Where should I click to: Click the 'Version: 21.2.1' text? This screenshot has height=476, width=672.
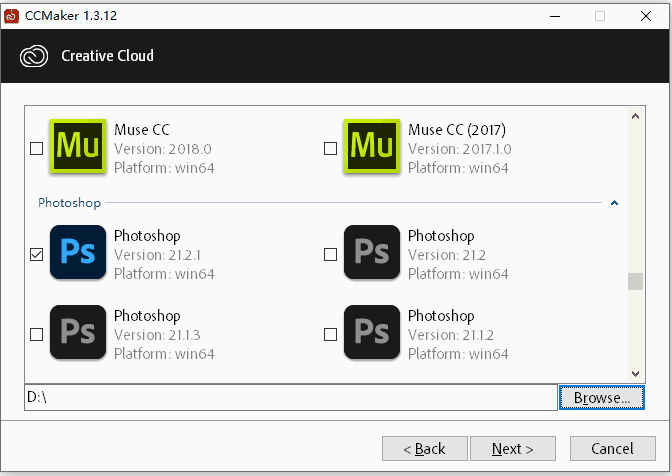point(157,255)
